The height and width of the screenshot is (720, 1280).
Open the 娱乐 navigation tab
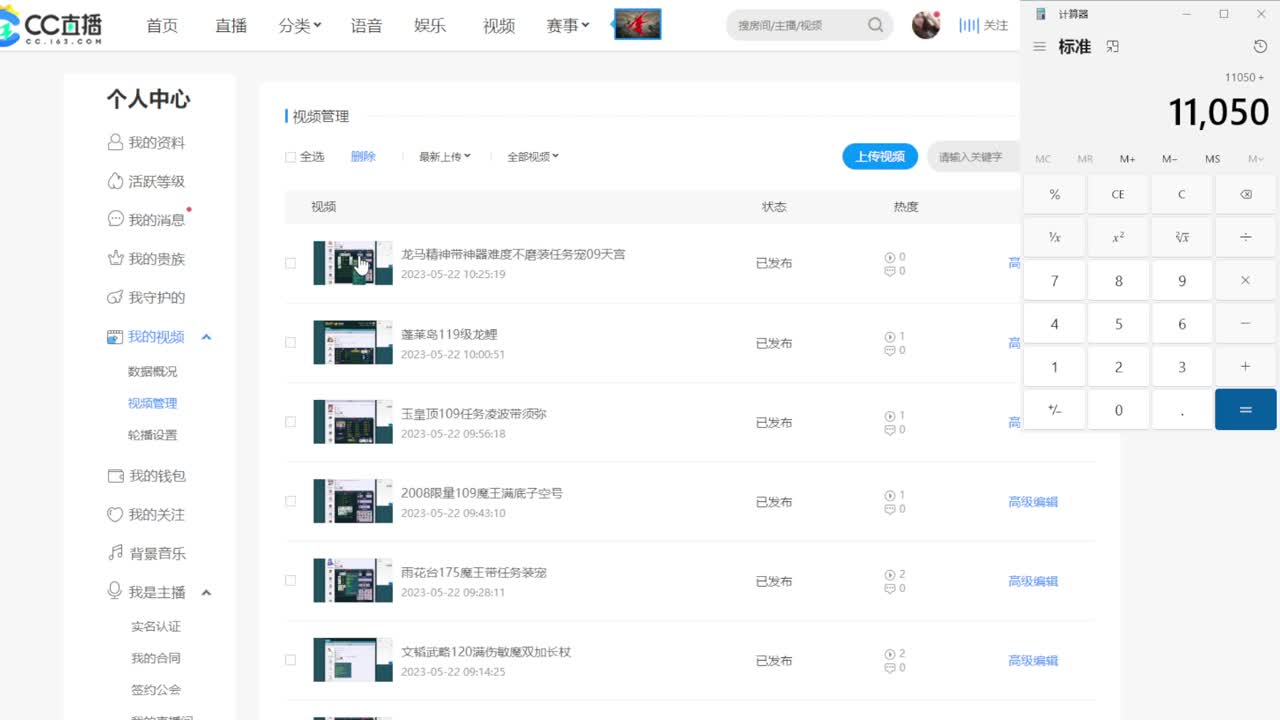click(x=430, y=26)
